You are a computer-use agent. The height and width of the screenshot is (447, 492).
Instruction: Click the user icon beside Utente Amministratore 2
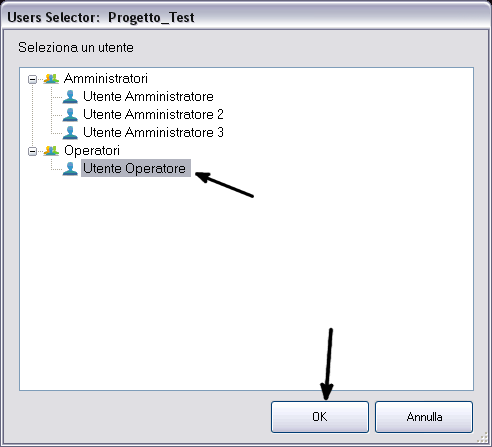pos(70,115)
